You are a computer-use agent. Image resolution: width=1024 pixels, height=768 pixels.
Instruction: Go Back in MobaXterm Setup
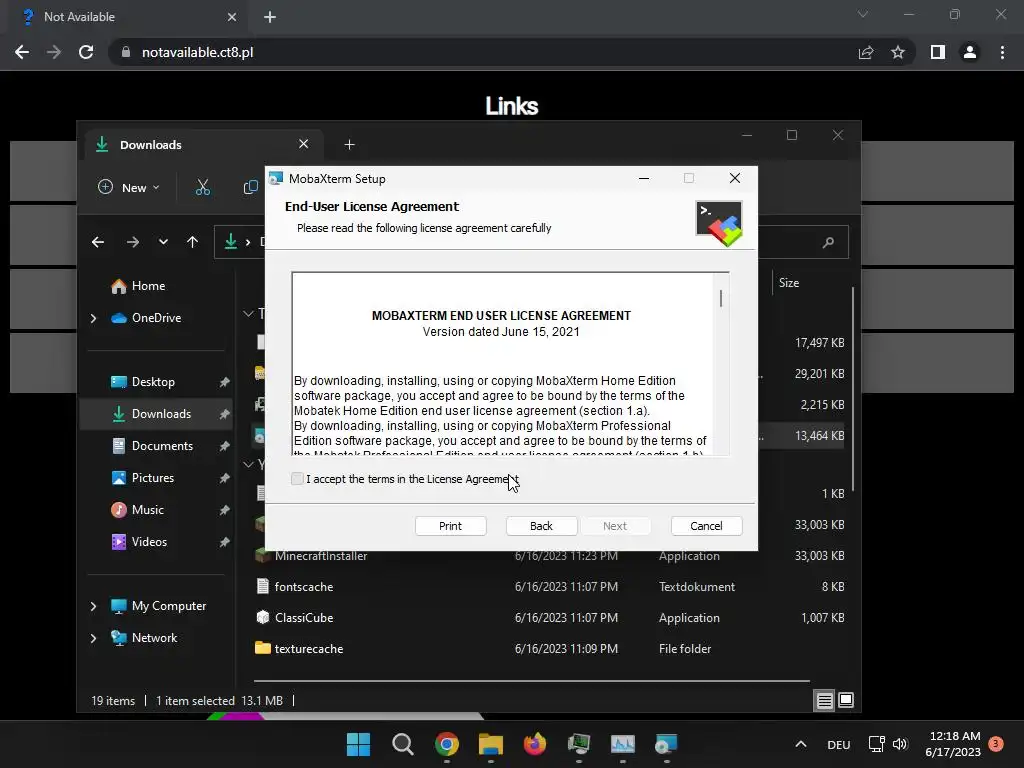click(541, 526)
